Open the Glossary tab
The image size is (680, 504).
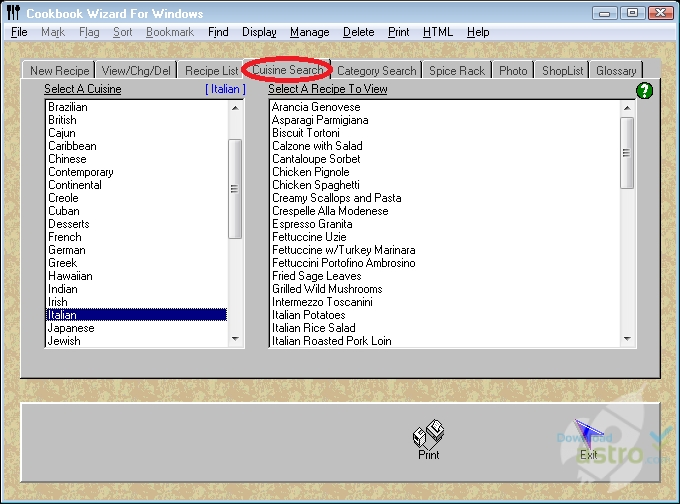tap(616, 70)
